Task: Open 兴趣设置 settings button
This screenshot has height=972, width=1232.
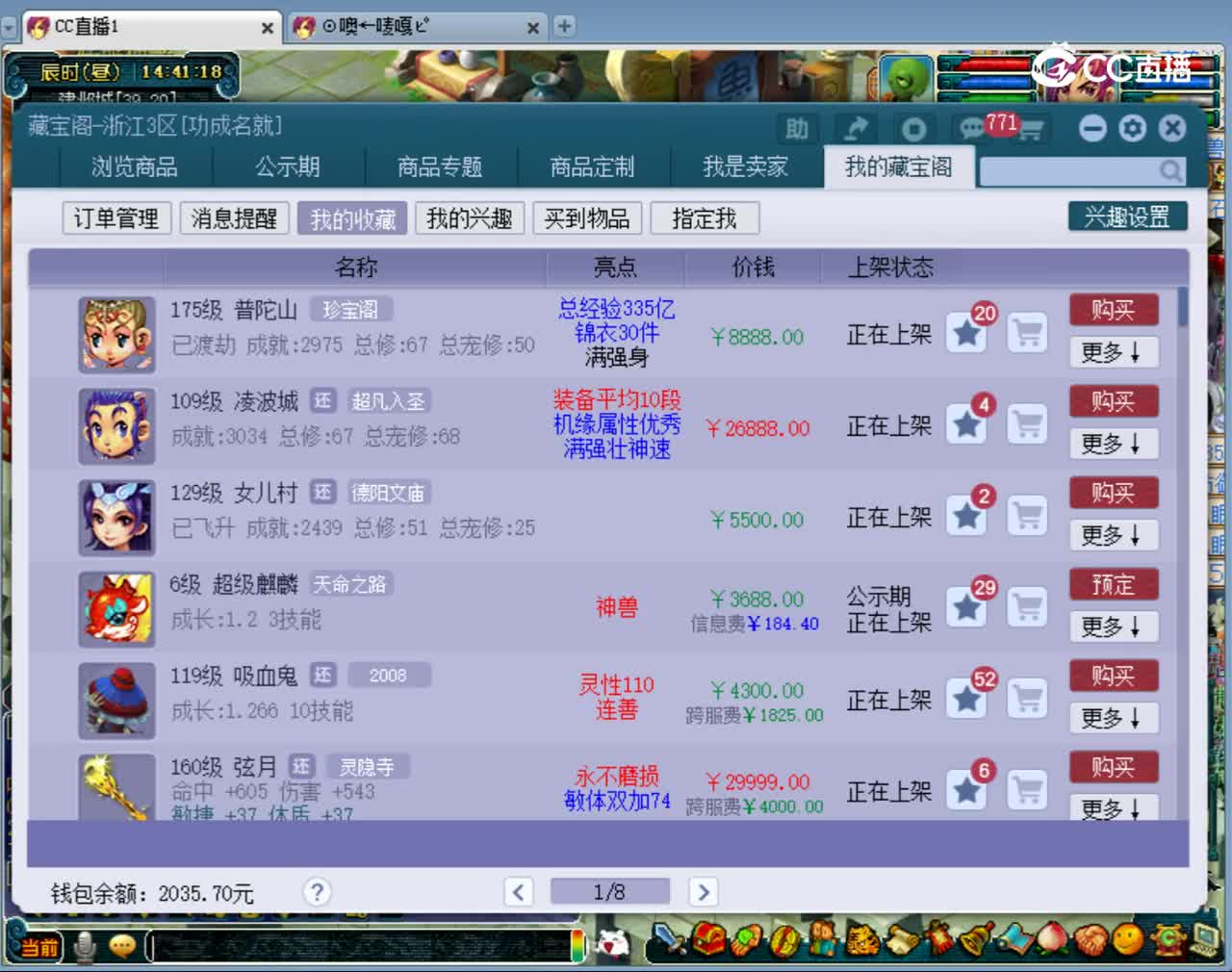Action: (x=1127, y=217)
